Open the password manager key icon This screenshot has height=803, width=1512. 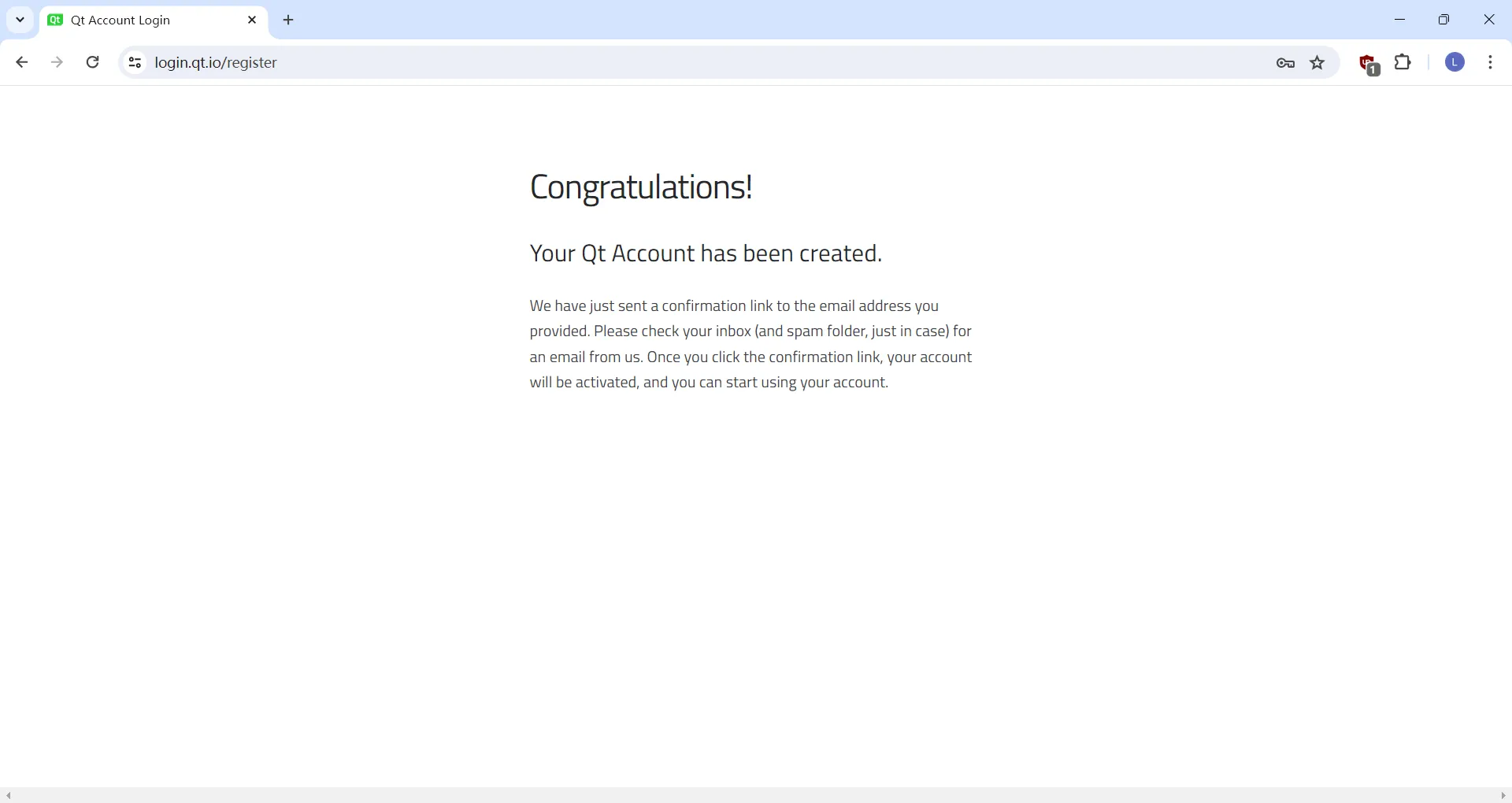tap(1286, 64)
